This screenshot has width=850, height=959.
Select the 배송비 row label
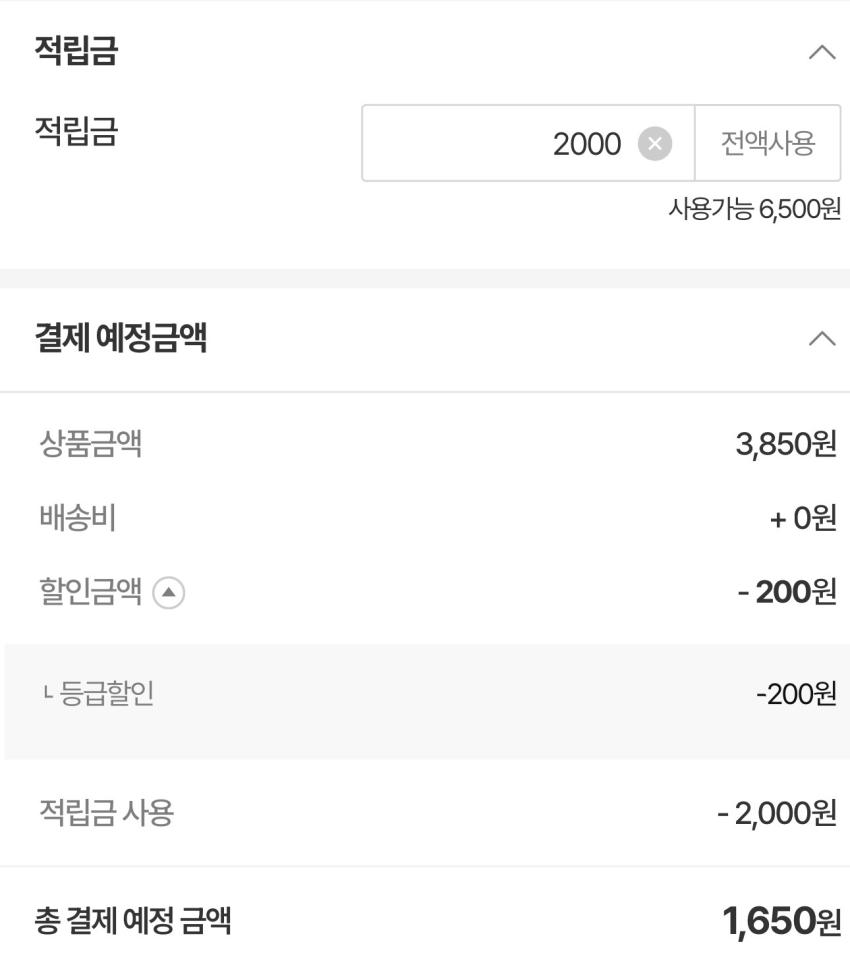tap(77, 518)
